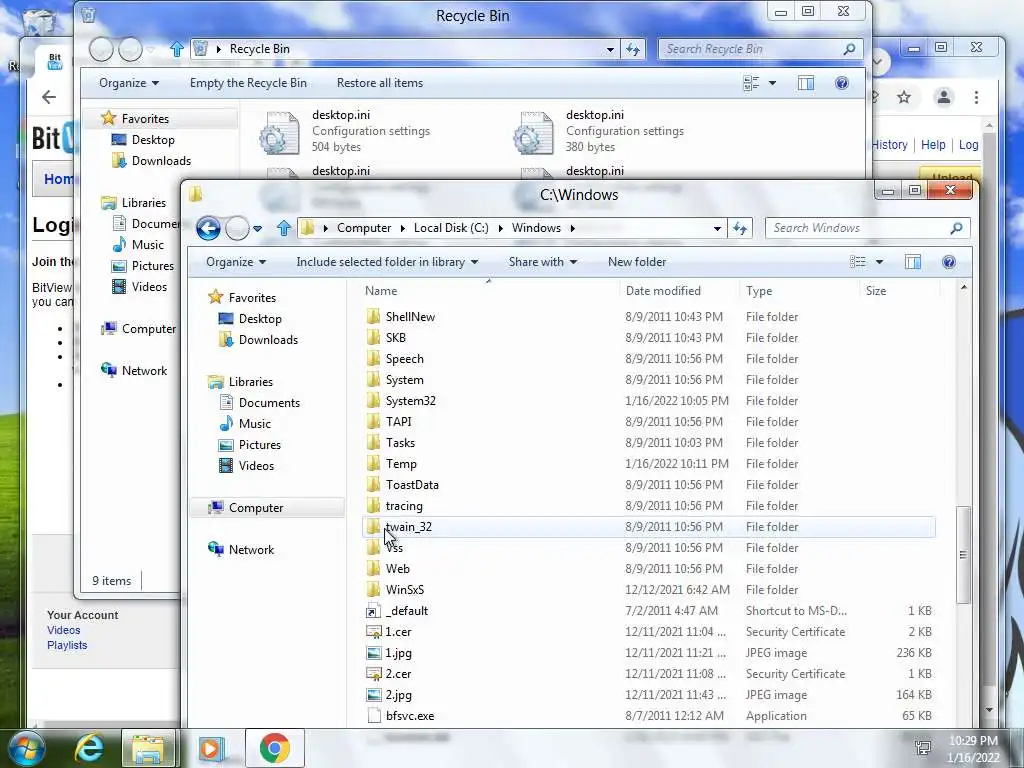The height and width of the screenshot is (768, 1024).
Task: Open Windows Media Player from taskbar
Action: click(x=211, y=748)
